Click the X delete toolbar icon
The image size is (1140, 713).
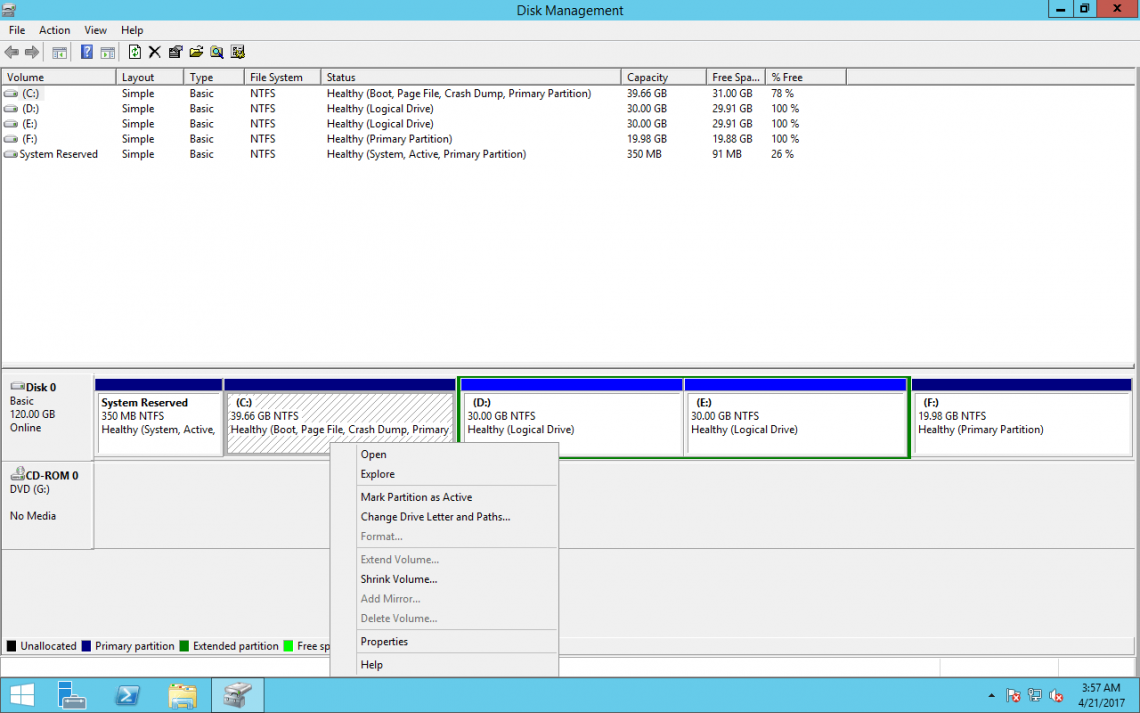pos(154,51)
